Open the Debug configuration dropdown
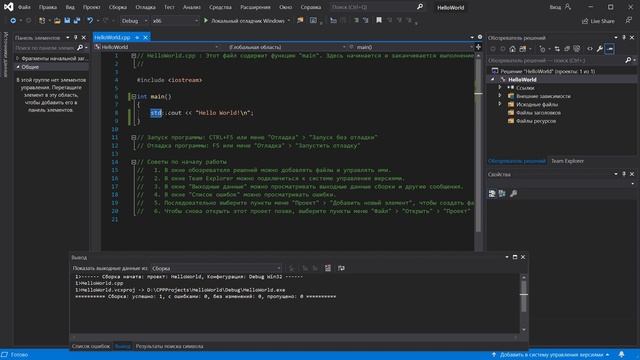This screenshot has width=640, height=360. [x=134, y=20]
